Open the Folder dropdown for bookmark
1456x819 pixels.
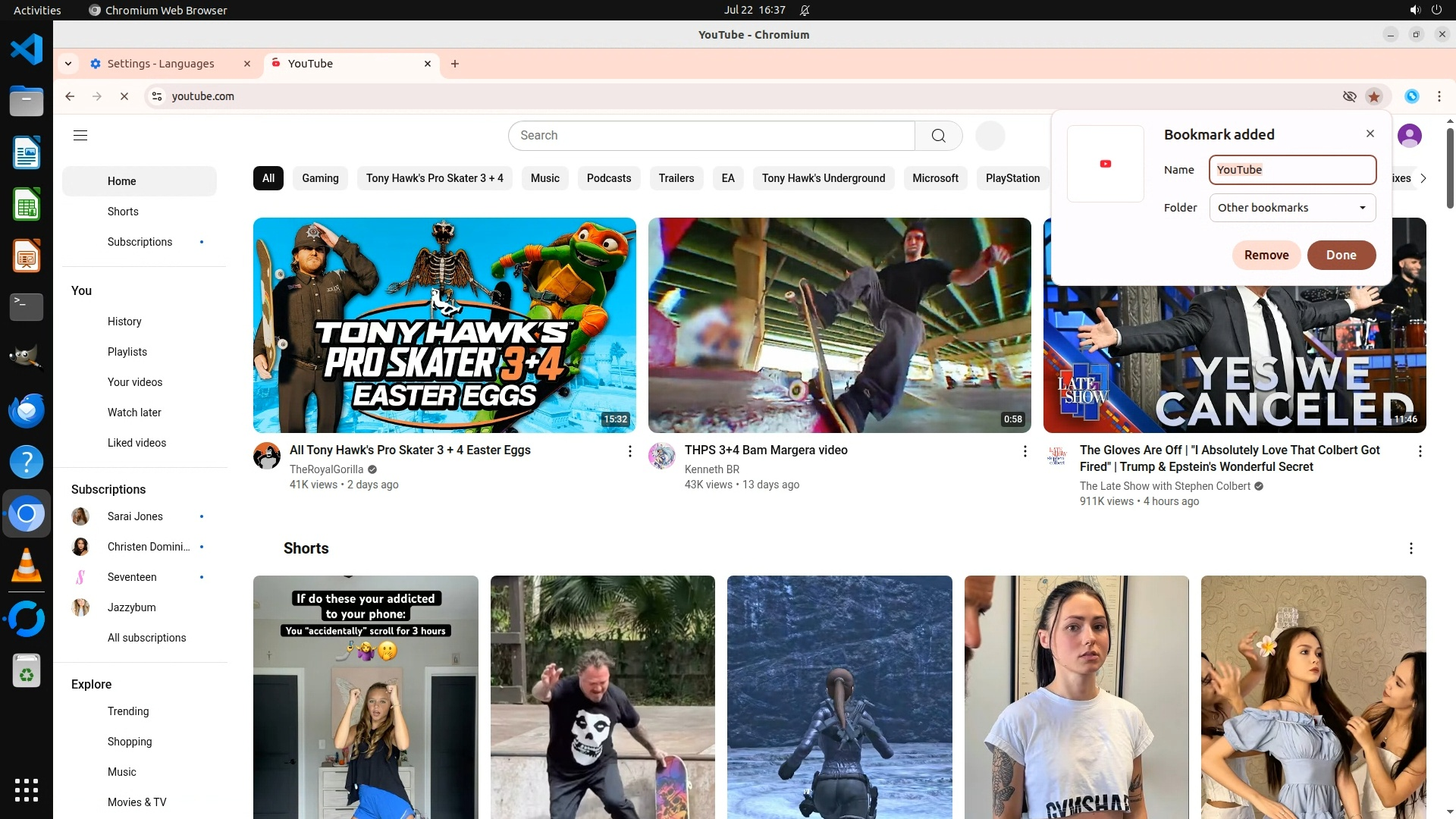1291,208
